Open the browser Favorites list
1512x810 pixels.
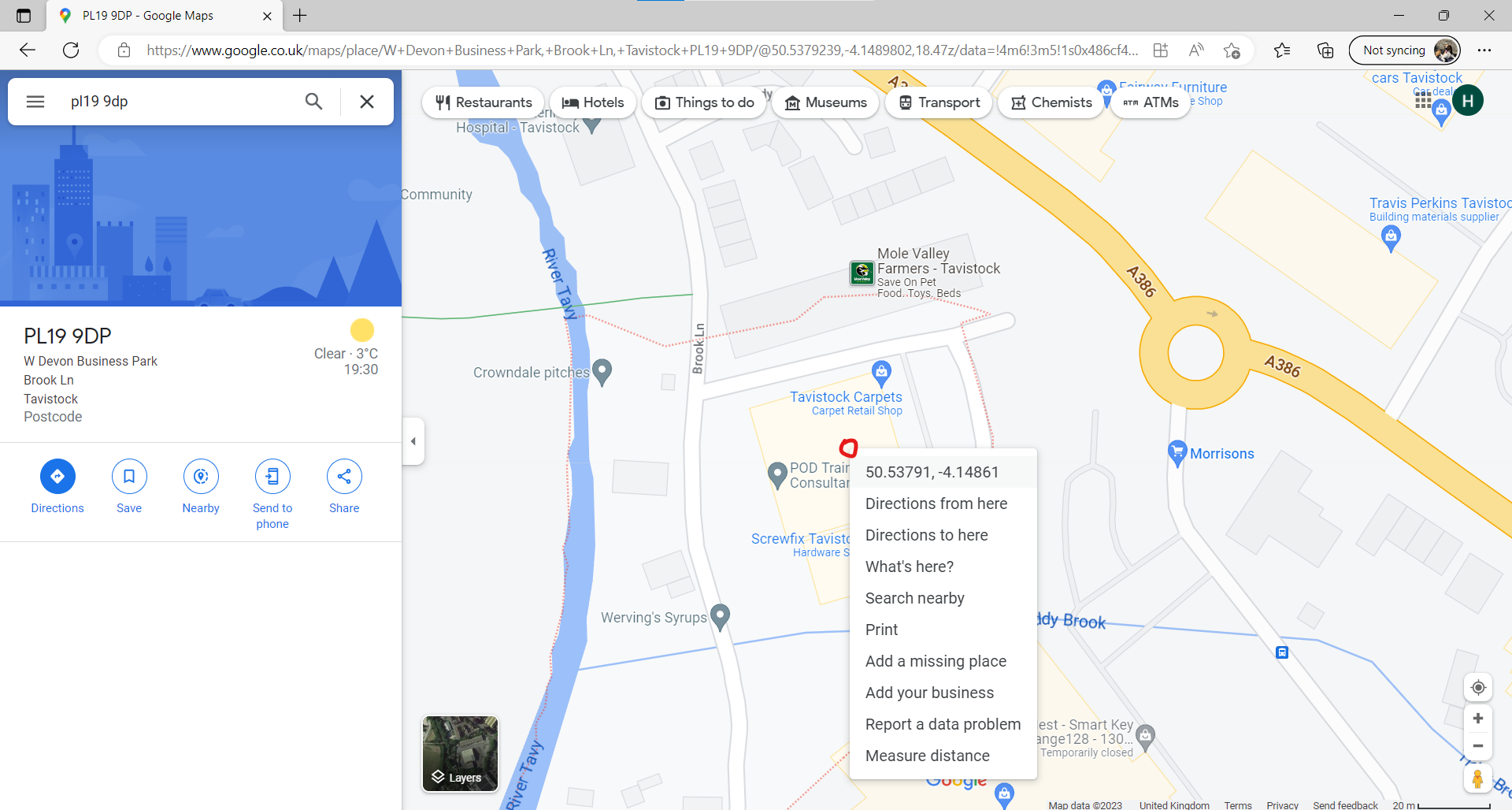tap(1282, 50)
